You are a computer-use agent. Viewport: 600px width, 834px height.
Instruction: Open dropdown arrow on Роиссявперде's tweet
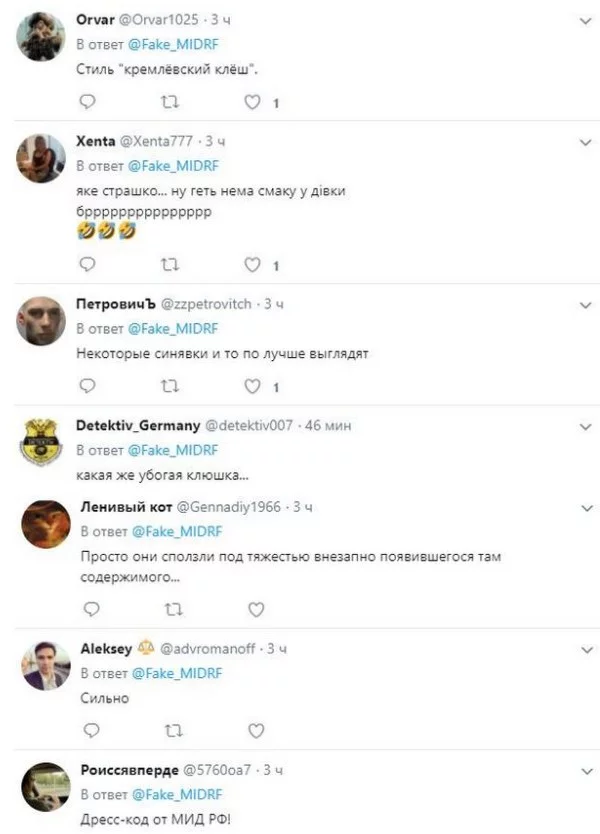585,771
